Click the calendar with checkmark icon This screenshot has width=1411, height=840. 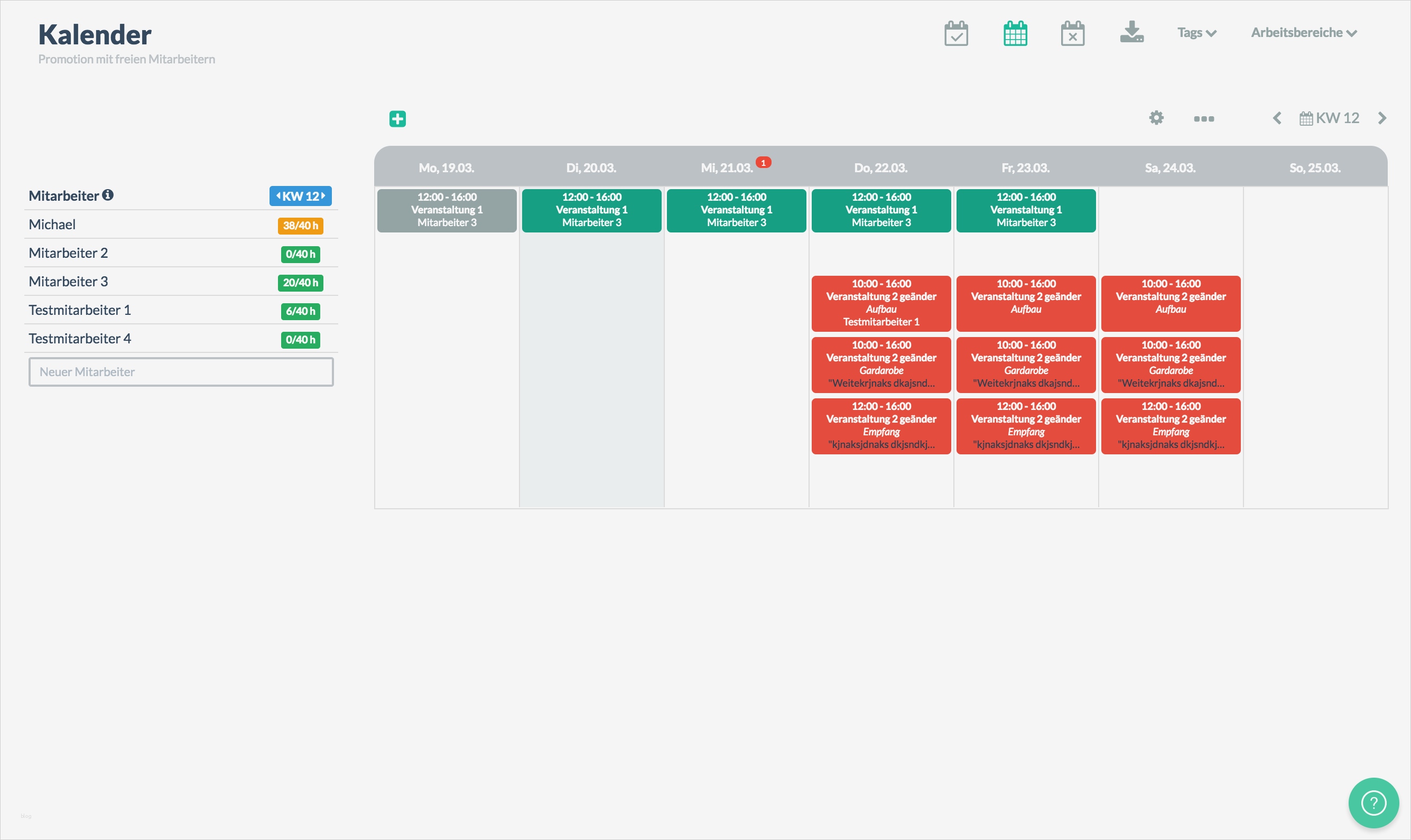coord(956,33)
